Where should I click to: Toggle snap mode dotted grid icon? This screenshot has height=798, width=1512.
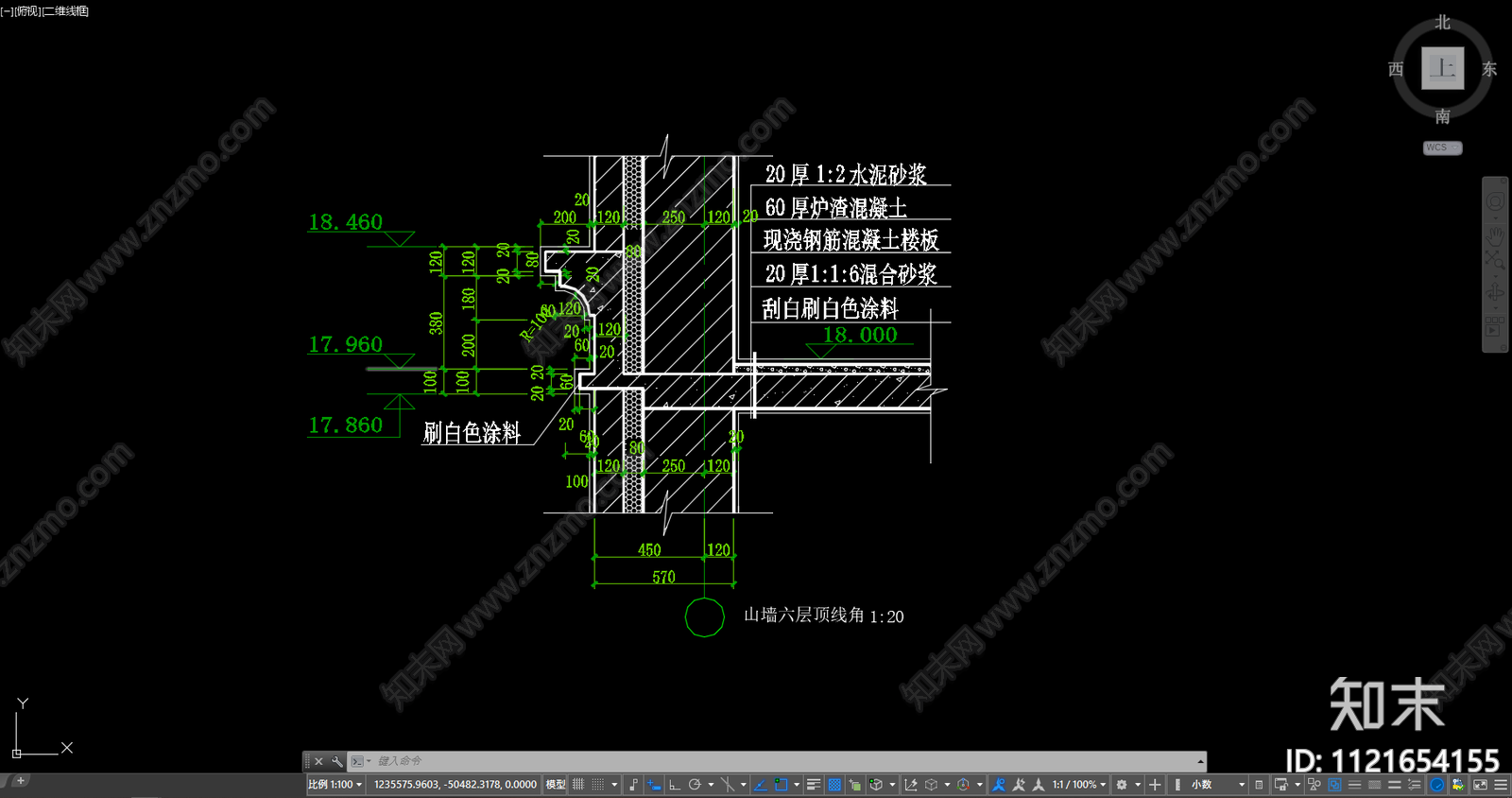coord(598,785)
